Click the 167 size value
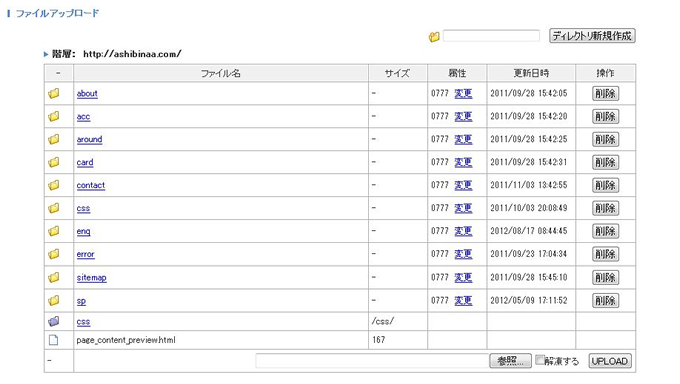Screen dimensions: 680x384 379,340
